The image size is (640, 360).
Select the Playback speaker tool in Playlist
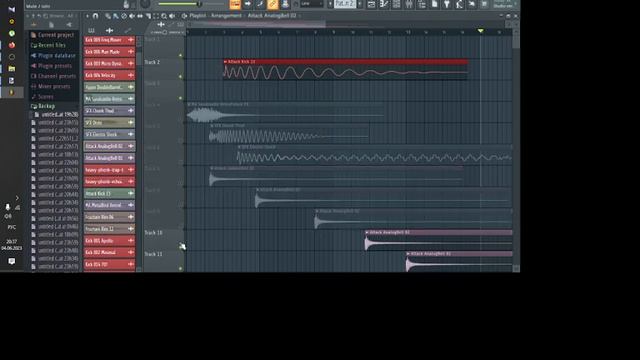click(172, 16)
